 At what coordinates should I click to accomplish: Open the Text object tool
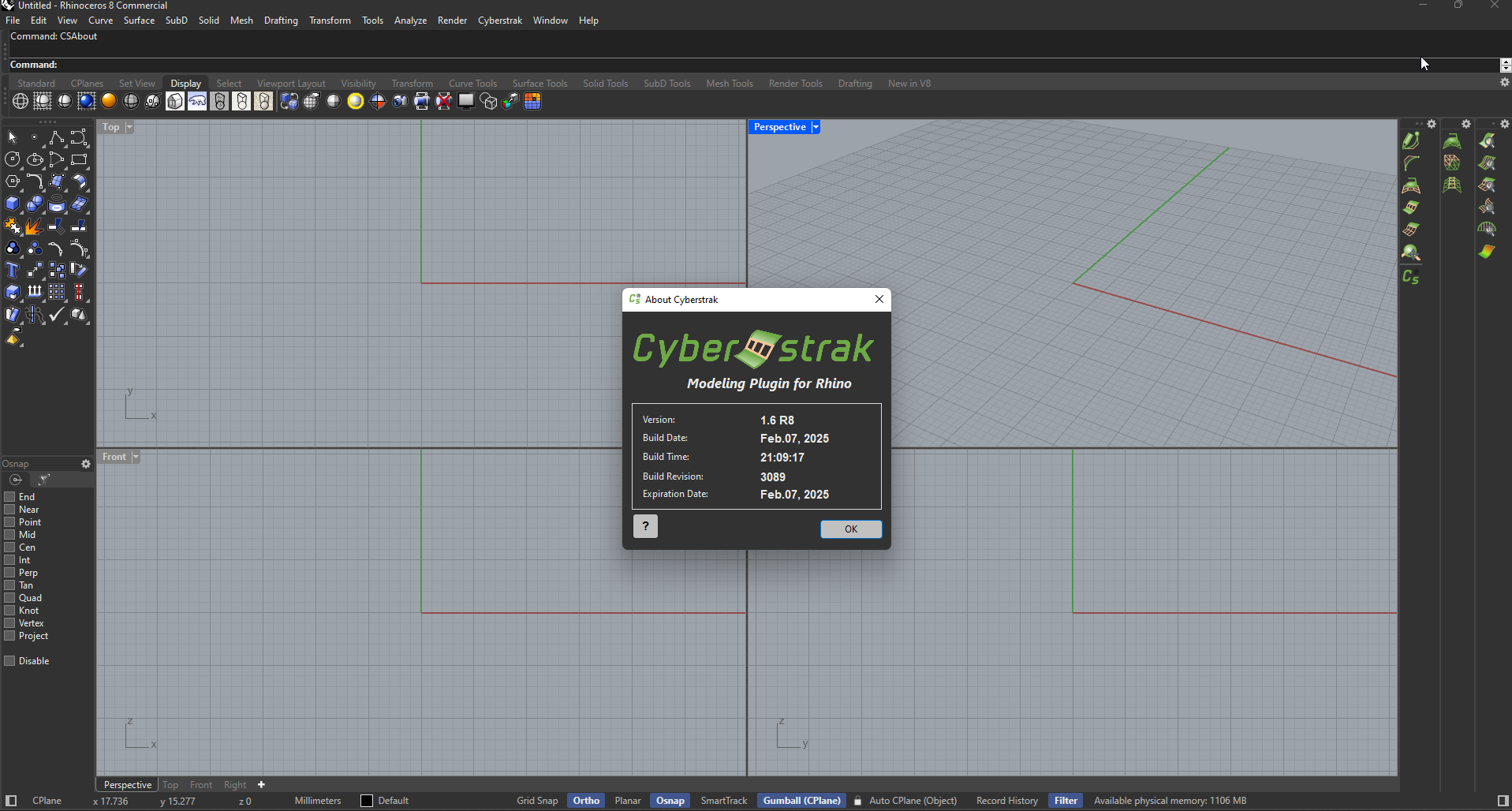coord(13,271)
